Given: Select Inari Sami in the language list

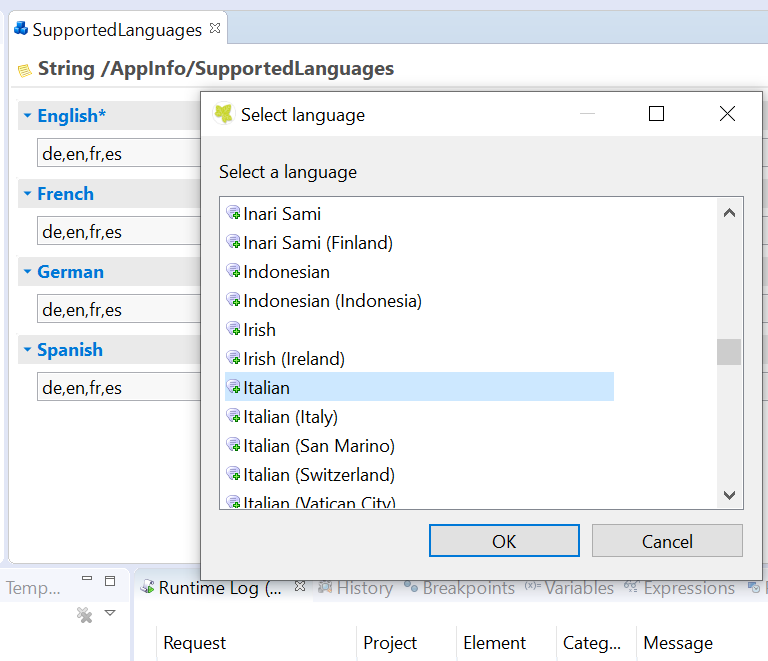Looking at the screenshot, I should pos(282,214).
